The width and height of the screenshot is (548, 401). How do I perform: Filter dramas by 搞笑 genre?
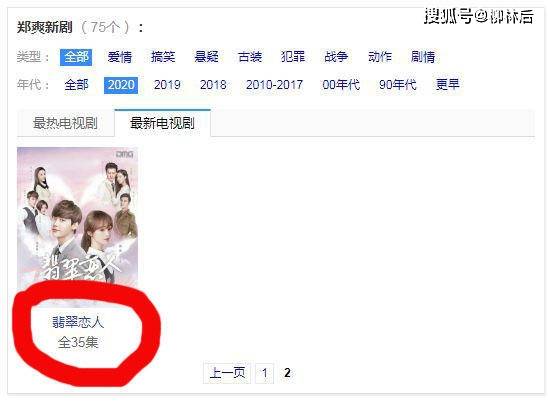163,57
